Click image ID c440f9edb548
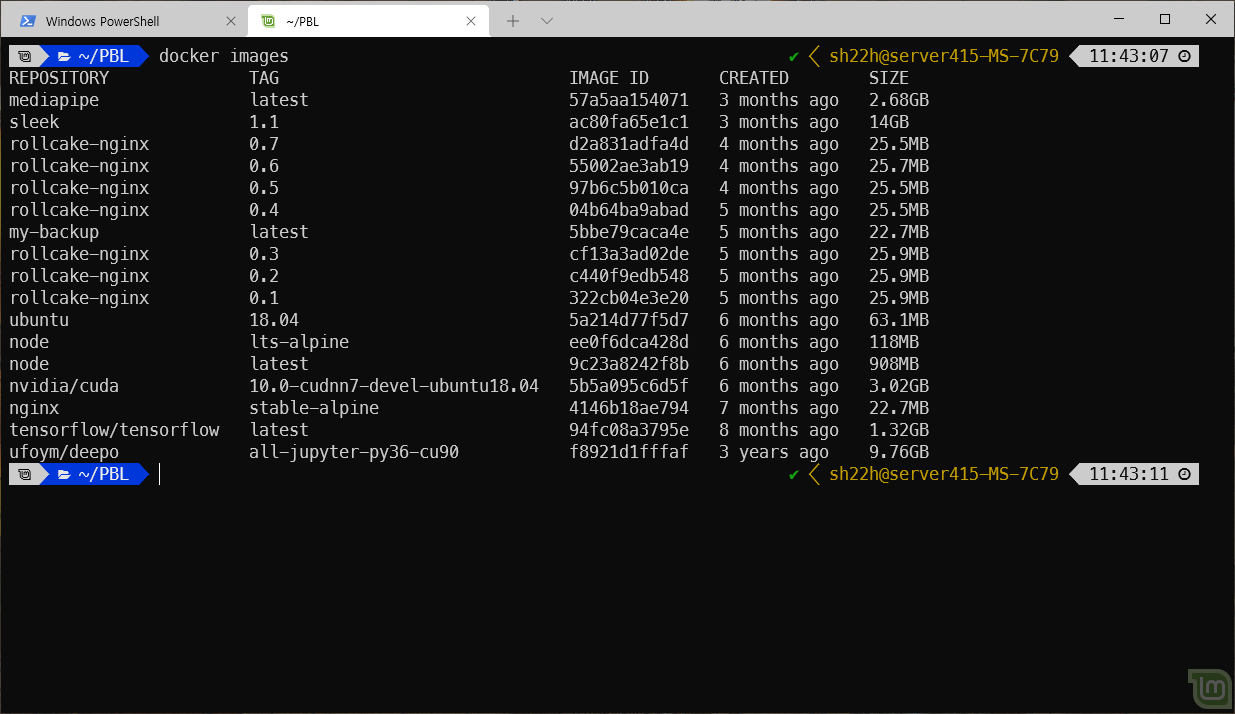This screenshot has width=1235, height=714. (x=629, y=276)
